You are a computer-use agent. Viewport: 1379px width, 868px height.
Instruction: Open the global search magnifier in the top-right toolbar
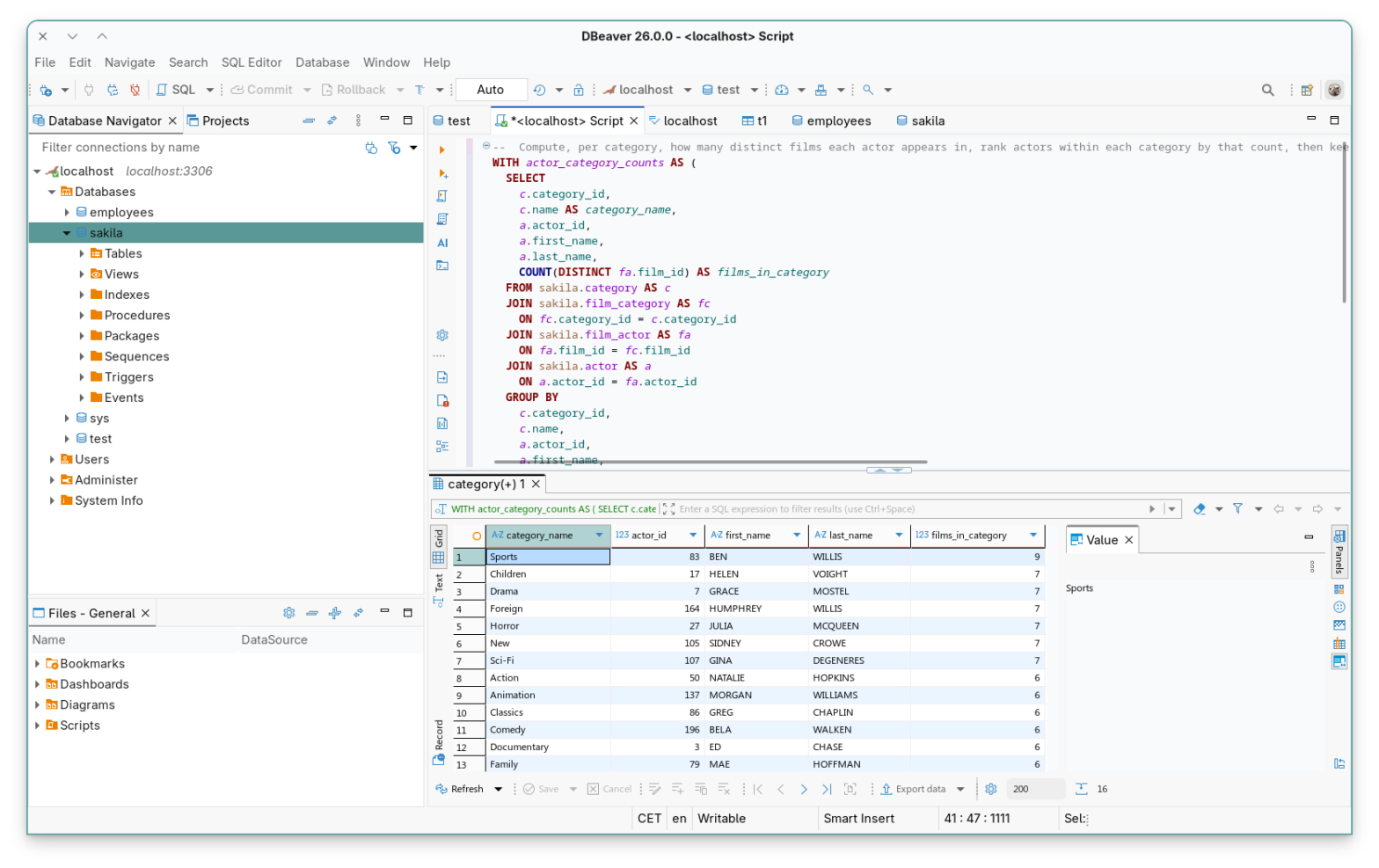click(x=1267, y=90)
